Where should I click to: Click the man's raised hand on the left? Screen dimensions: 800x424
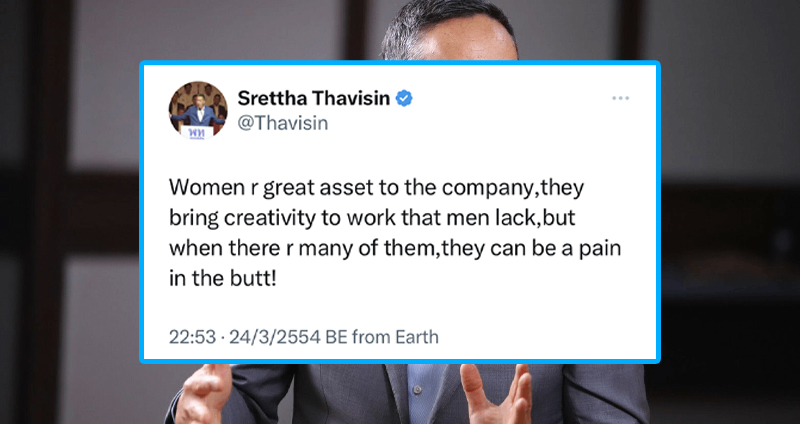point(205,392)
